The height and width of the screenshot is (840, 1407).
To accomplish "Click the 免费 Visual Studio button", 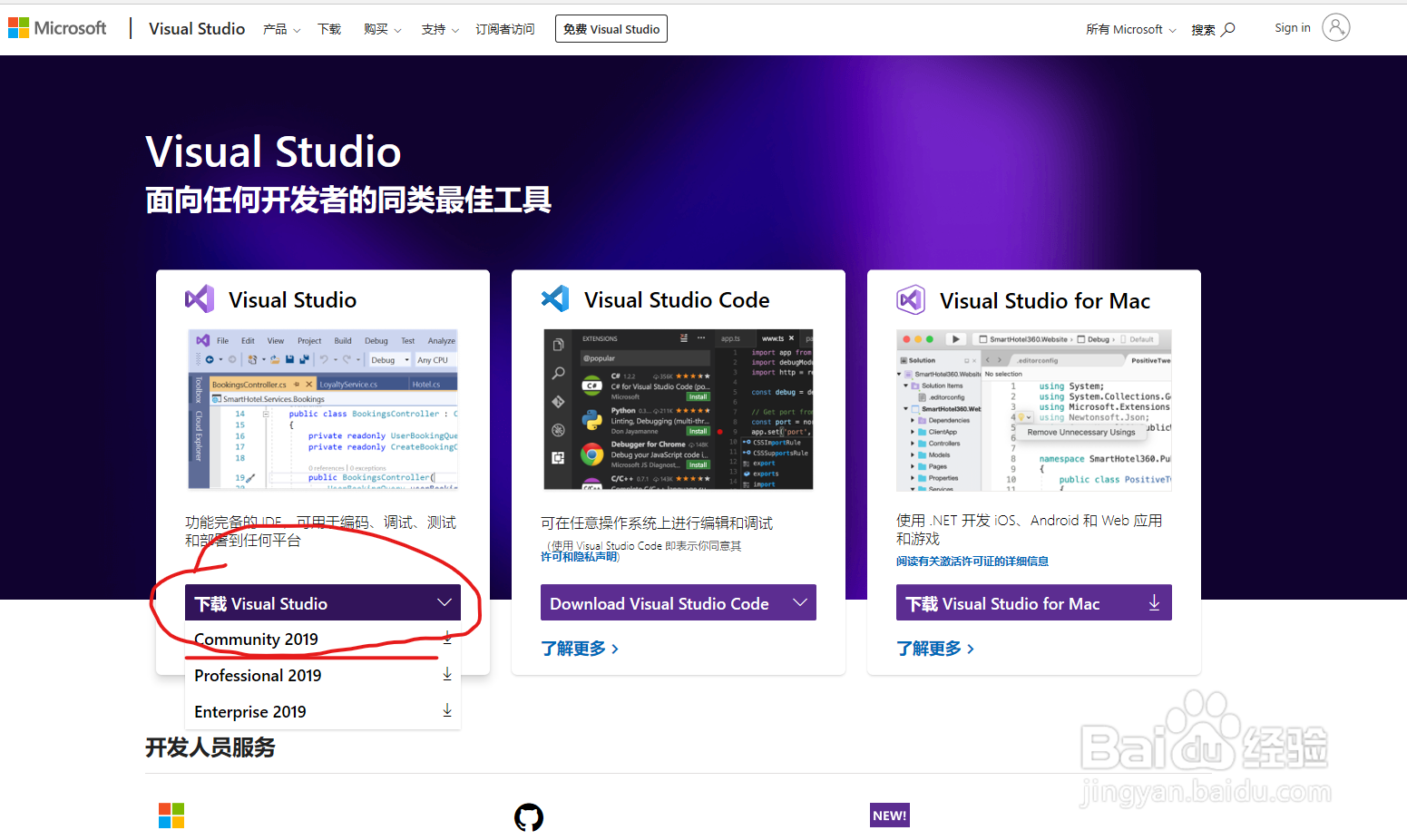I will 611,29.
